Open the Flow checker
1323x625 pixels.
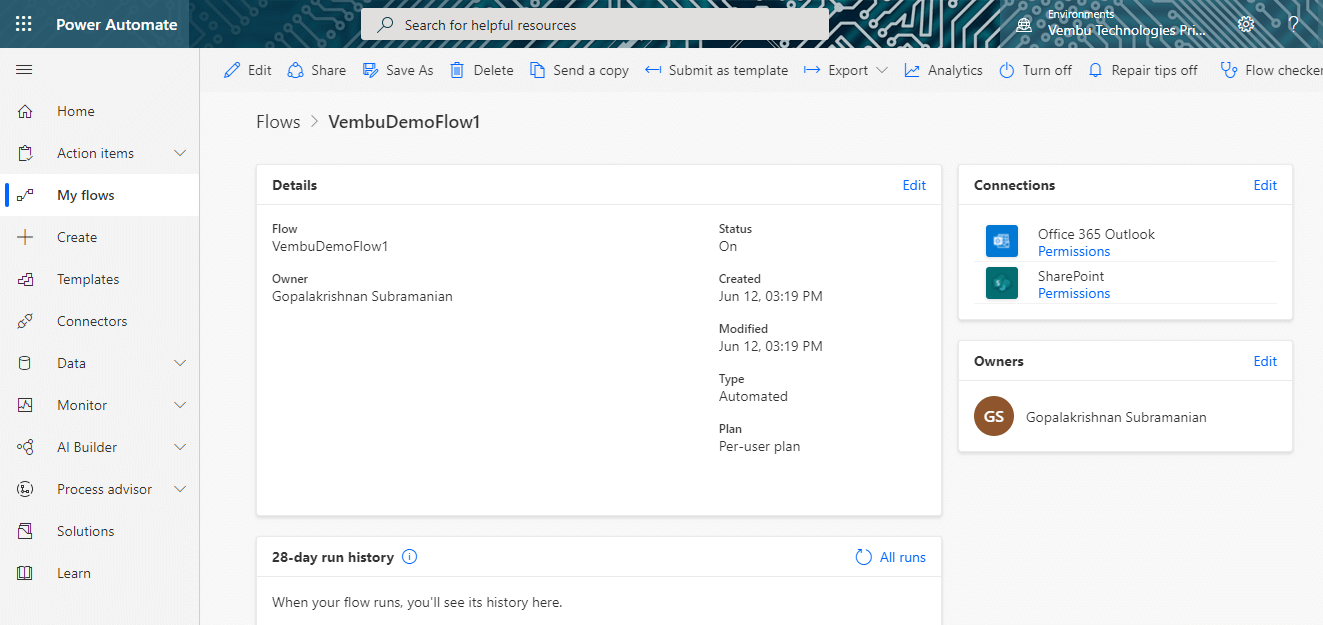click(x=1271, y=70)
